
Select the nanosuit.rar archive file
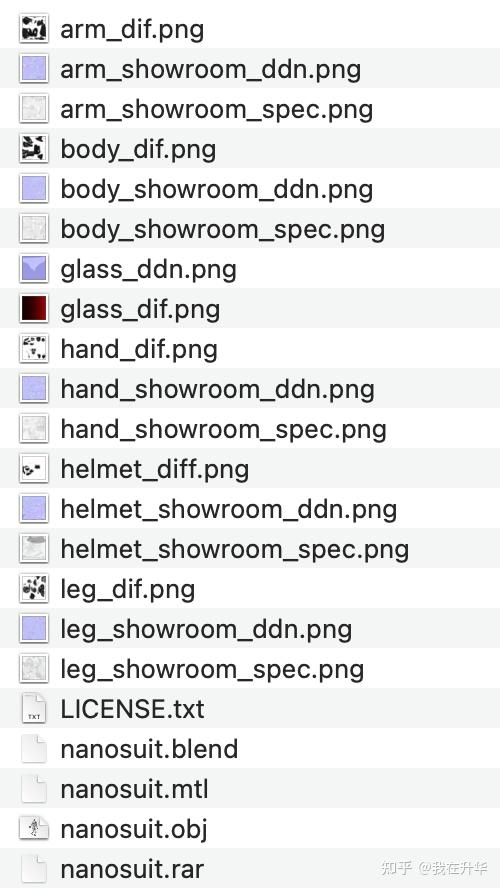(250, 868)
